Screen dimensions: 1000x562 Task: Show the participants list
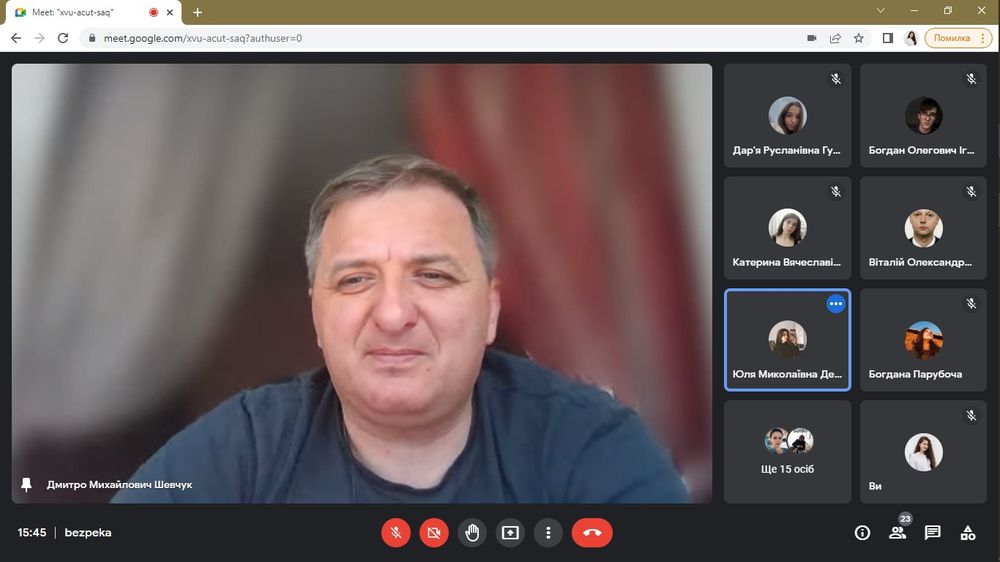[x=897, y=533]
